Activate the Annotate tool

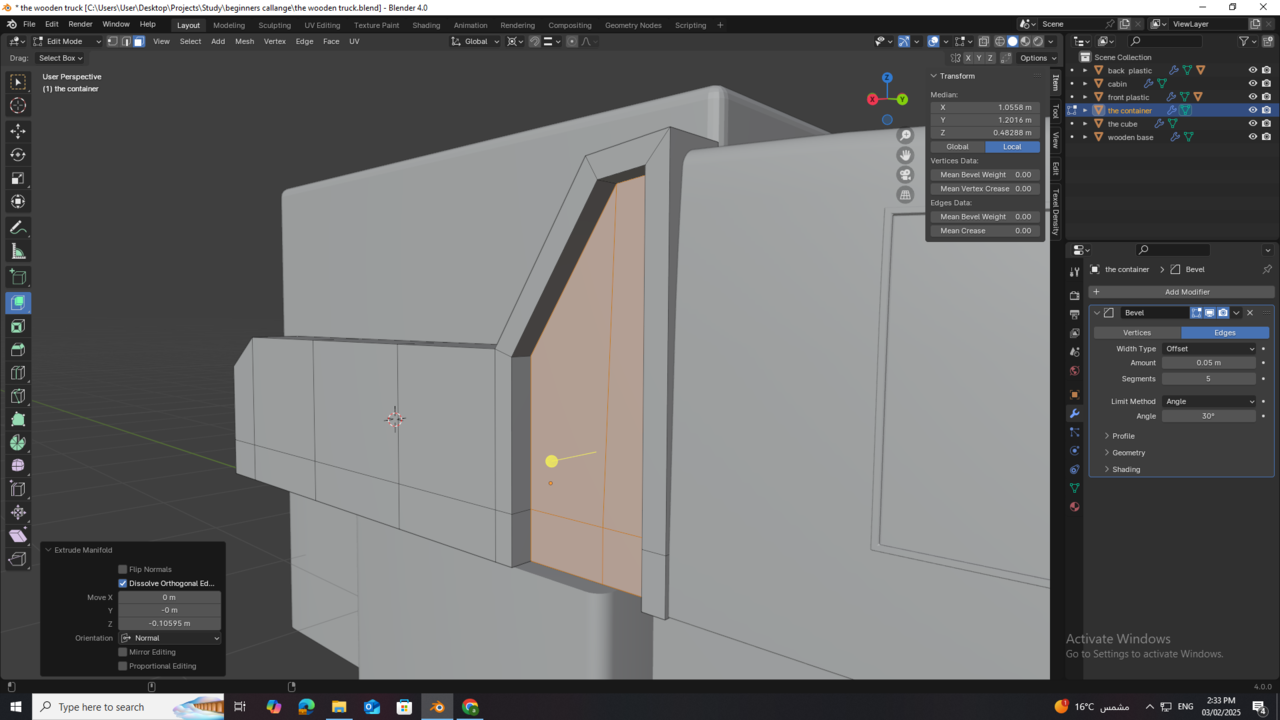pos(17,227)
